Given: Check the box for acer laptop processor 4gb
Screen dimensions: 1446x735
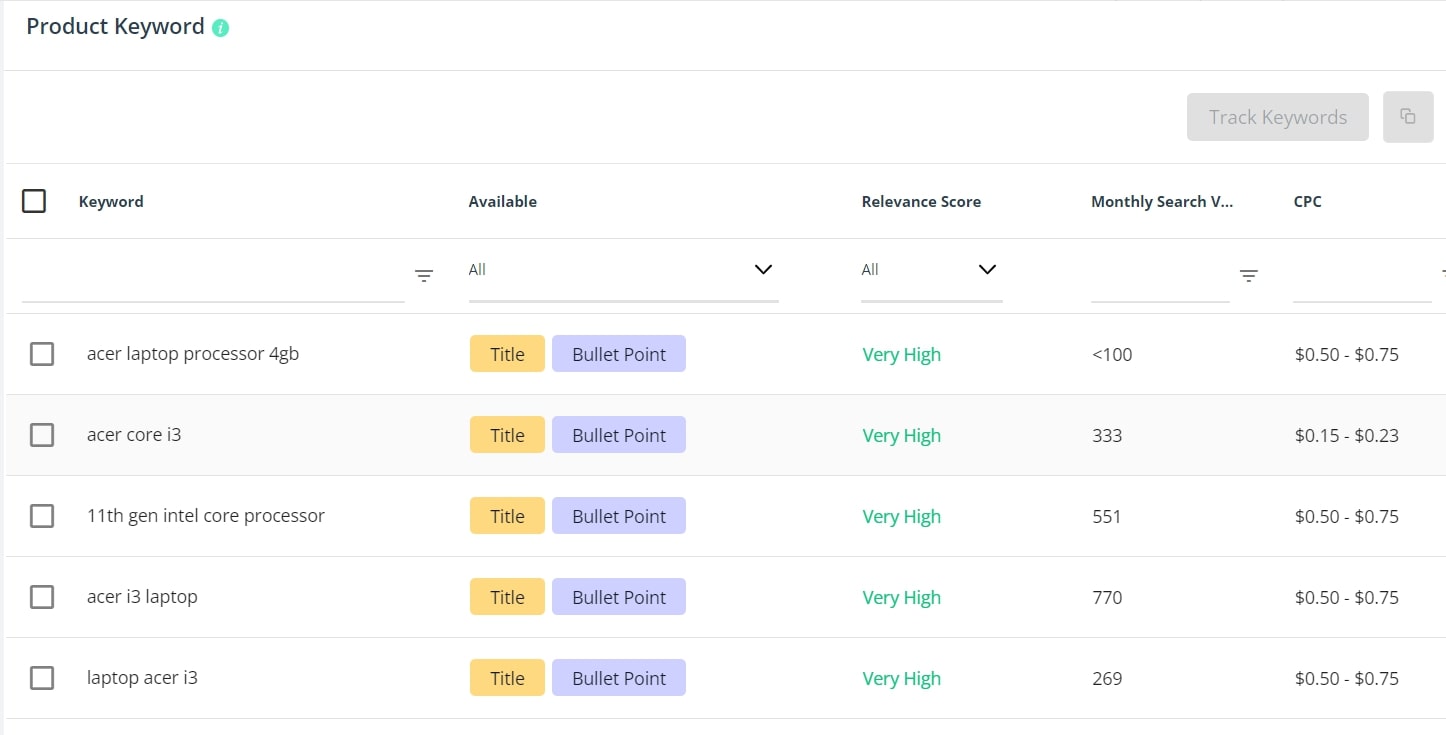Looking at the screenshot, I should [42, 354].
